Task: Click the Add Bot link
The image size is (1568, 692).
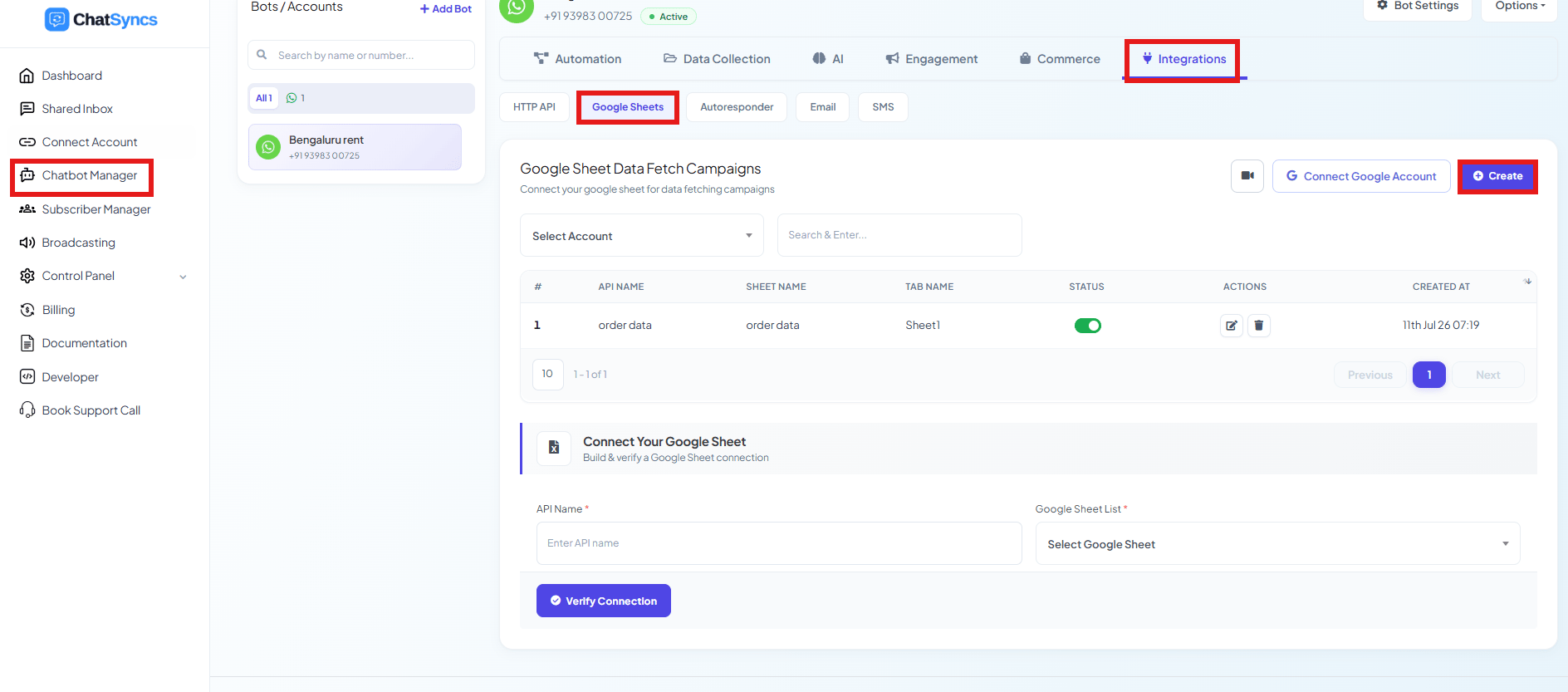Action: coord(446,9)
